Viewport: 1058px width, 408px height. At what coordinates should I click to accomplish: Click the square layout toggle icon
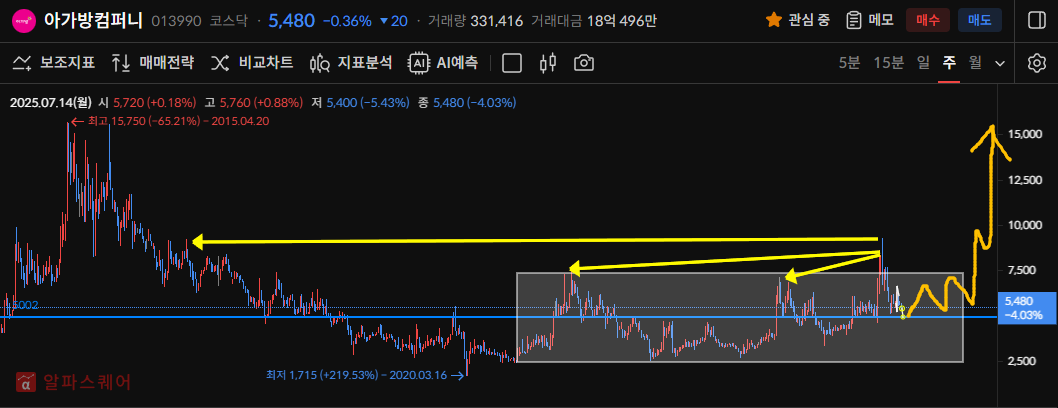point(512,63)
